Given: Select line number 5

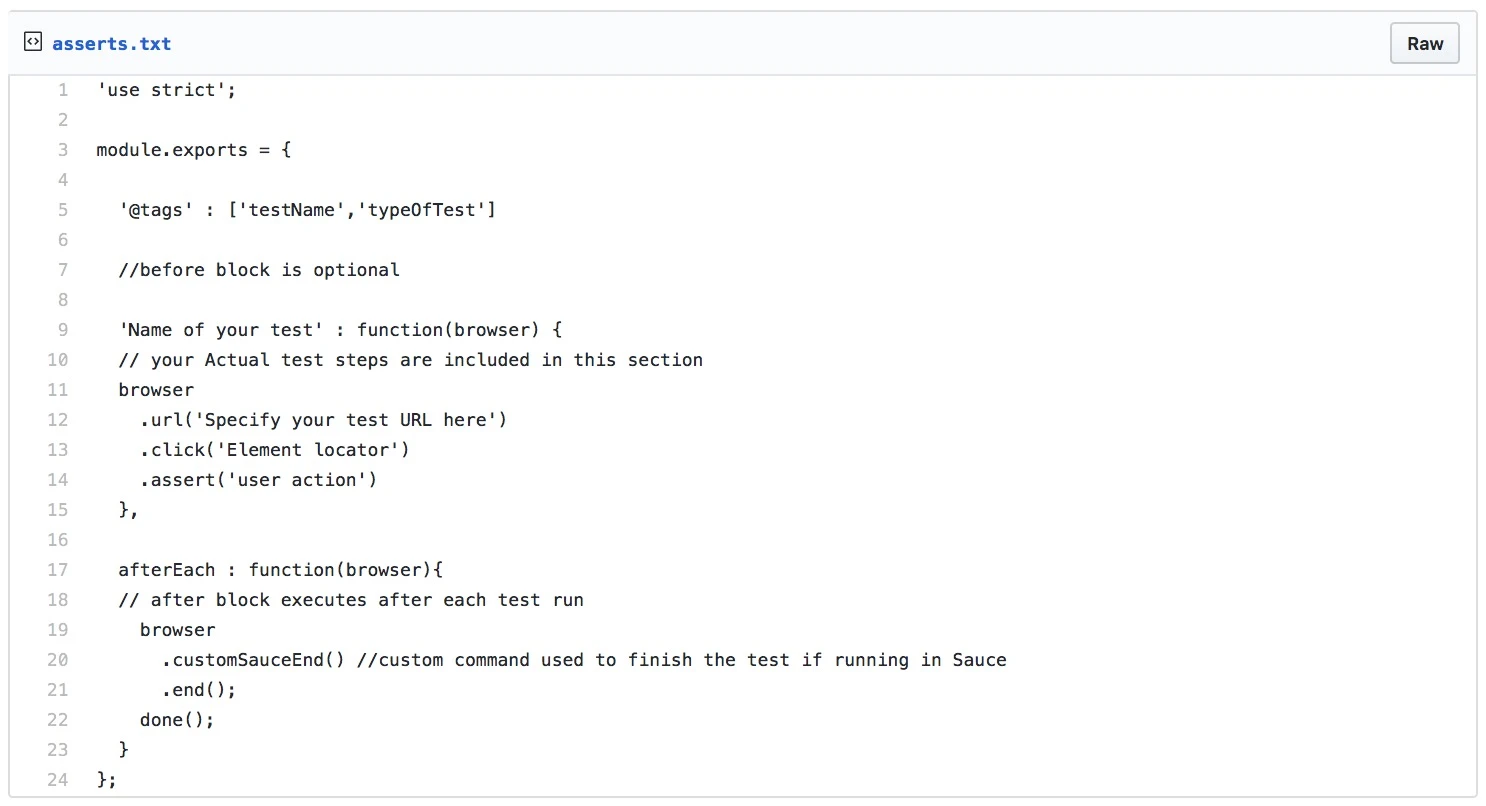Looking at the screenshot, I should click(x=63, y=210).
